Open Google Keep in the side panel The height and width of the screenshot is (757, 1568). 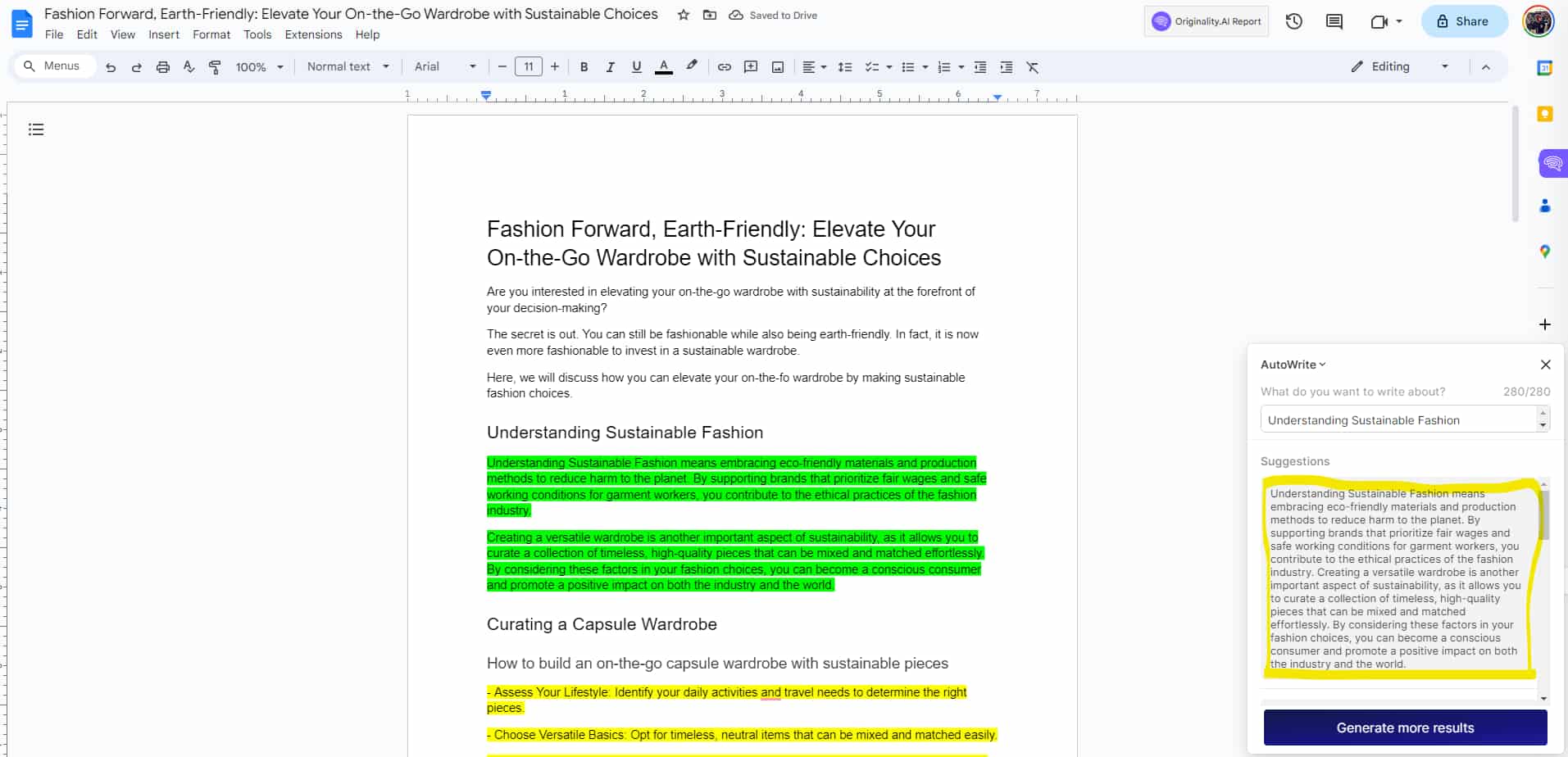tap(1544, 114)
